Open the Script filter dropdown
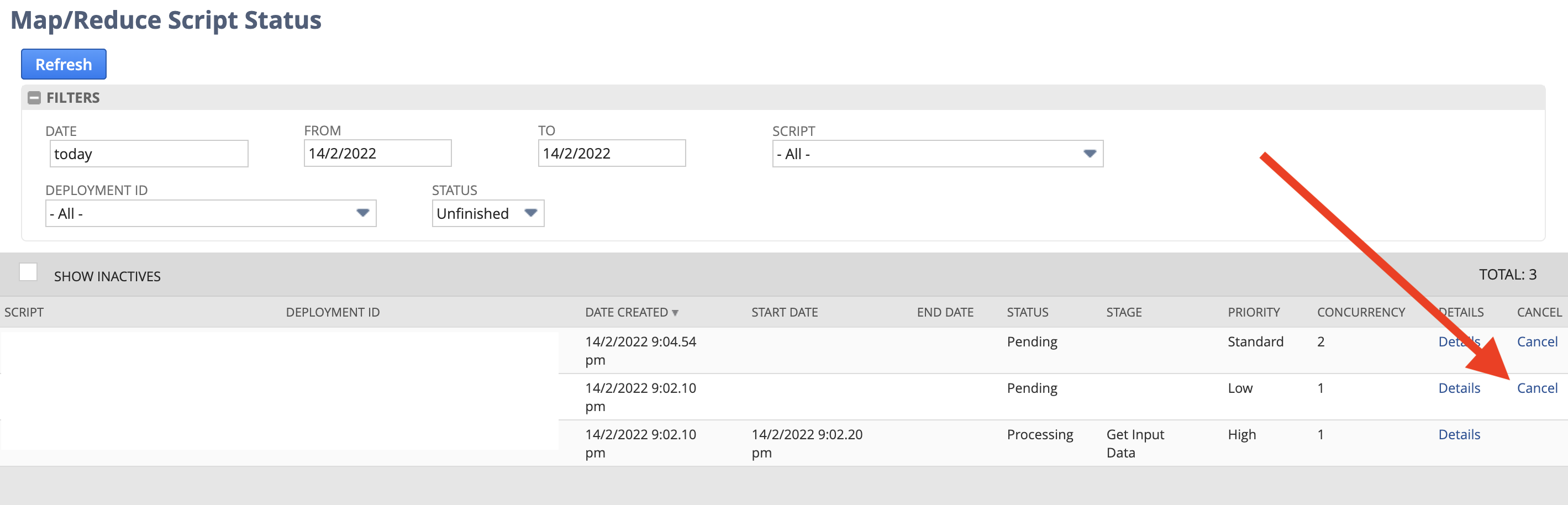 pyautogui.click(x=938, y=154)
